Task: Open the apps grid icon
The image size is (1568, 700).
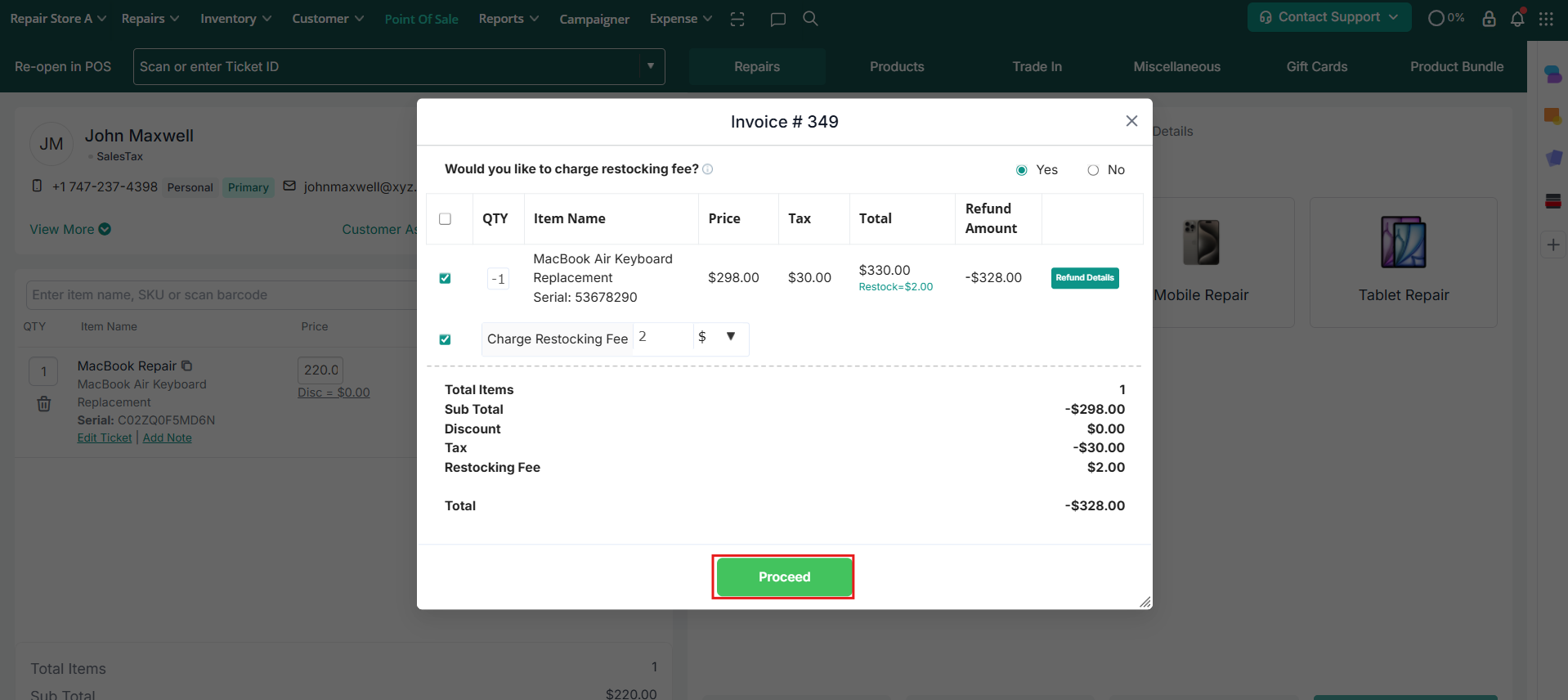Action: pos(1546,18)
